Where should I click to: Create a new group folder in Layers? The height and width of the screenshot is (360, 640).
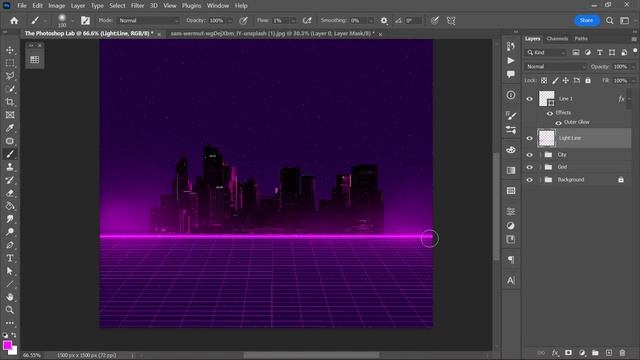(595, 353)
